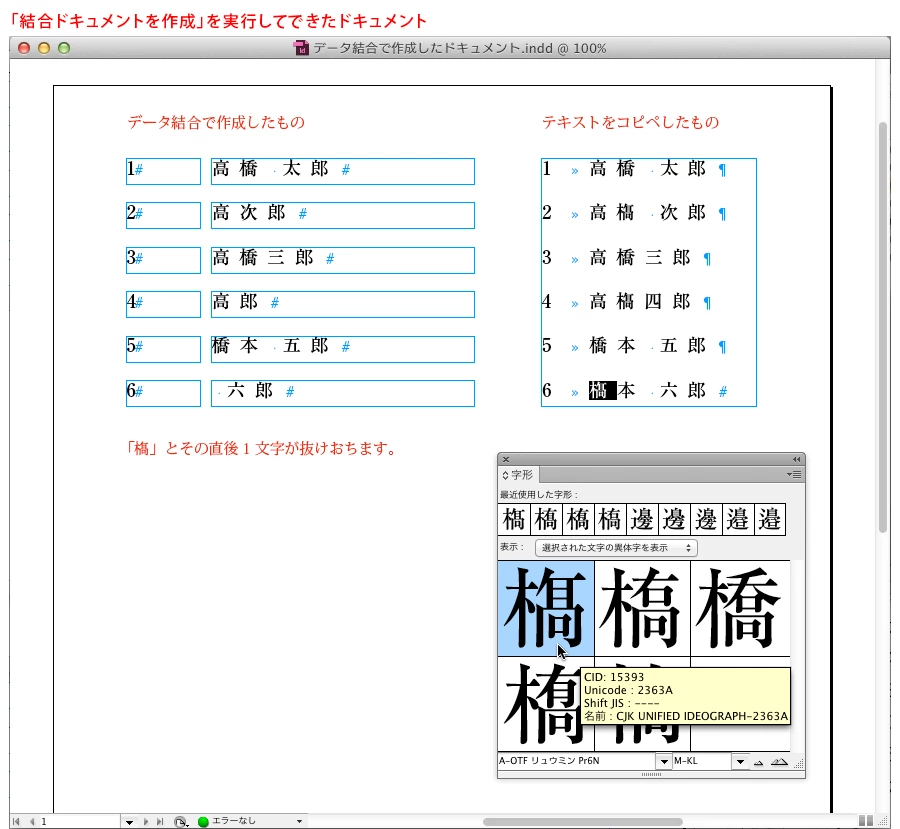Click the merged frame with 高 次郎
Screen dimensions: 900x829
343,215
